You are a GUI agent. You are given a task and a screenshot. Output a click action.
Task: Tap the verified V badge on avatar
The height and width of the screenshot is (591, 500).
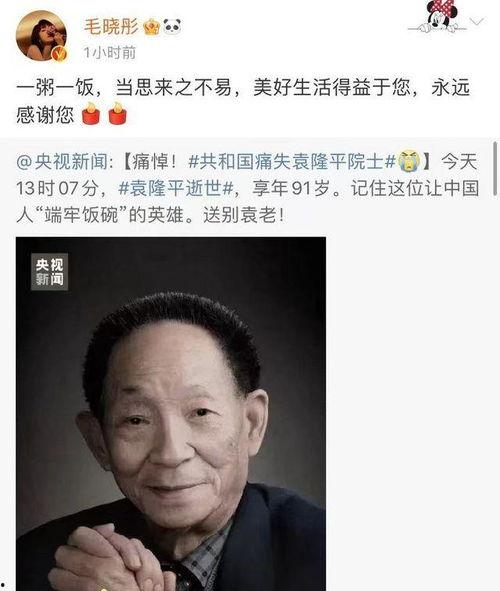(59, 54)
